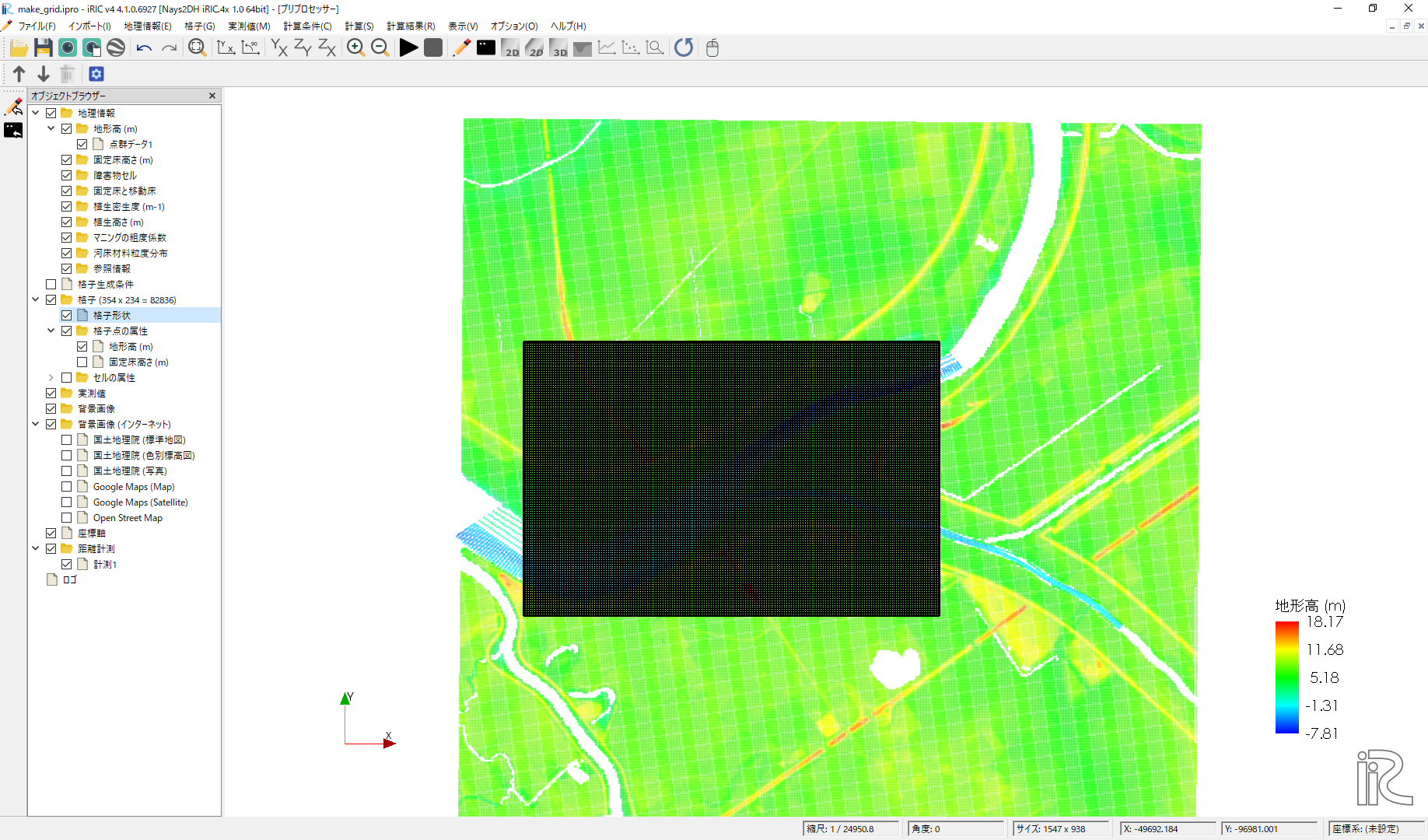
Task: Enable the 格子生成条件 checkbox
Action: click(51, 285)
